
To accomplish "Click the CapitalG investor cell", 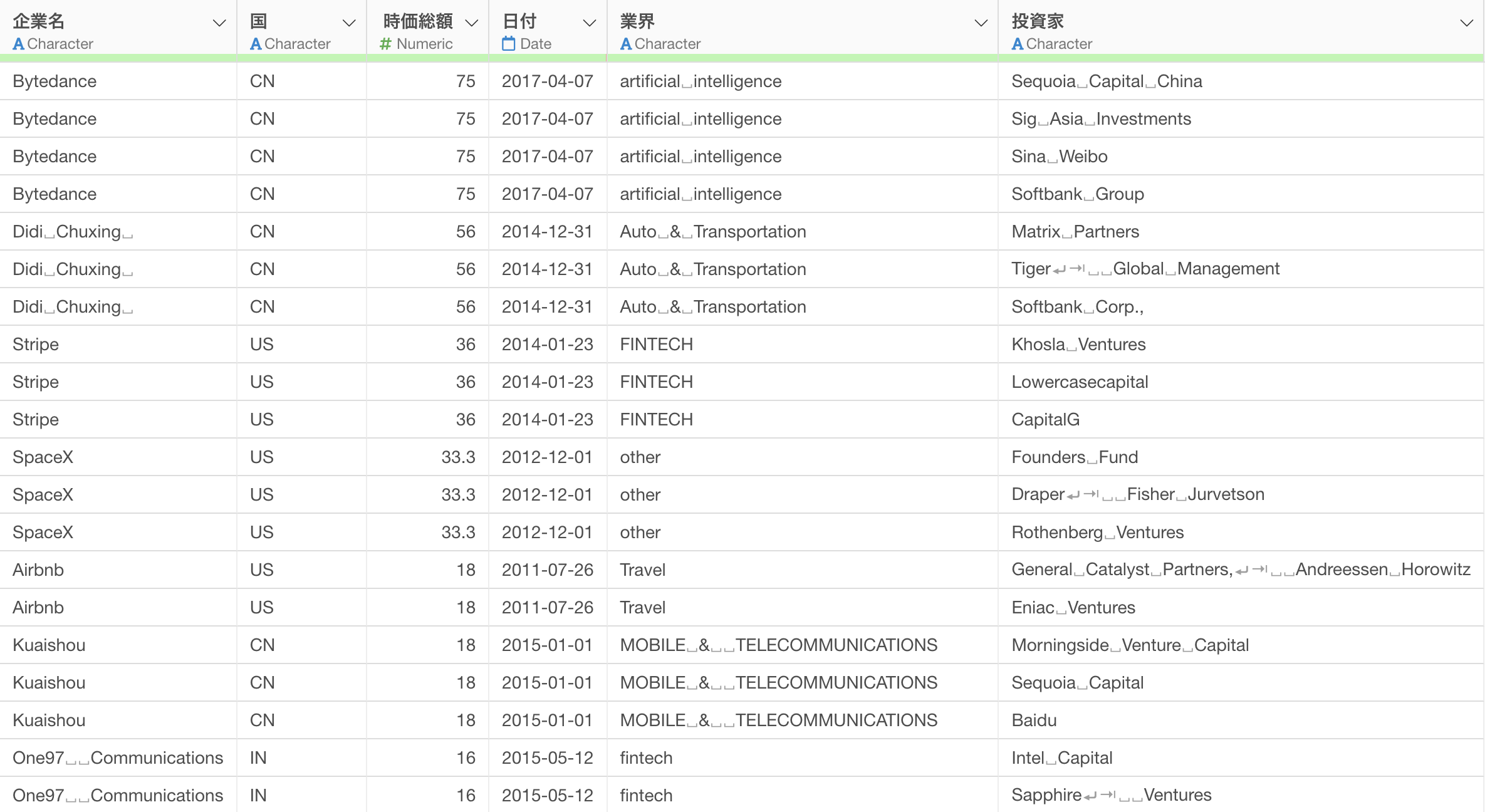I will [x=1241, y=420].
